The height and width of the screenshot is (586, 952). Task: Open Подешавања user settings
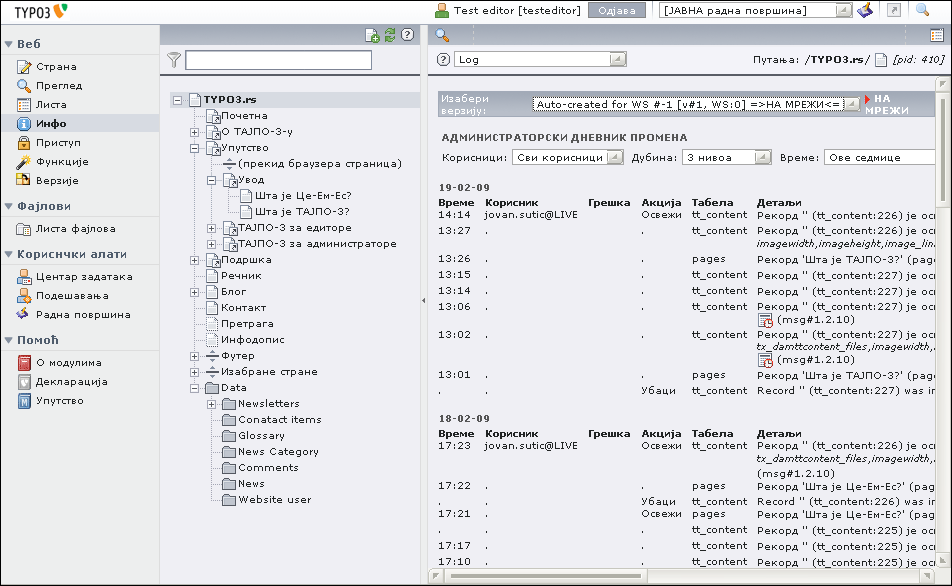point(72,296)
